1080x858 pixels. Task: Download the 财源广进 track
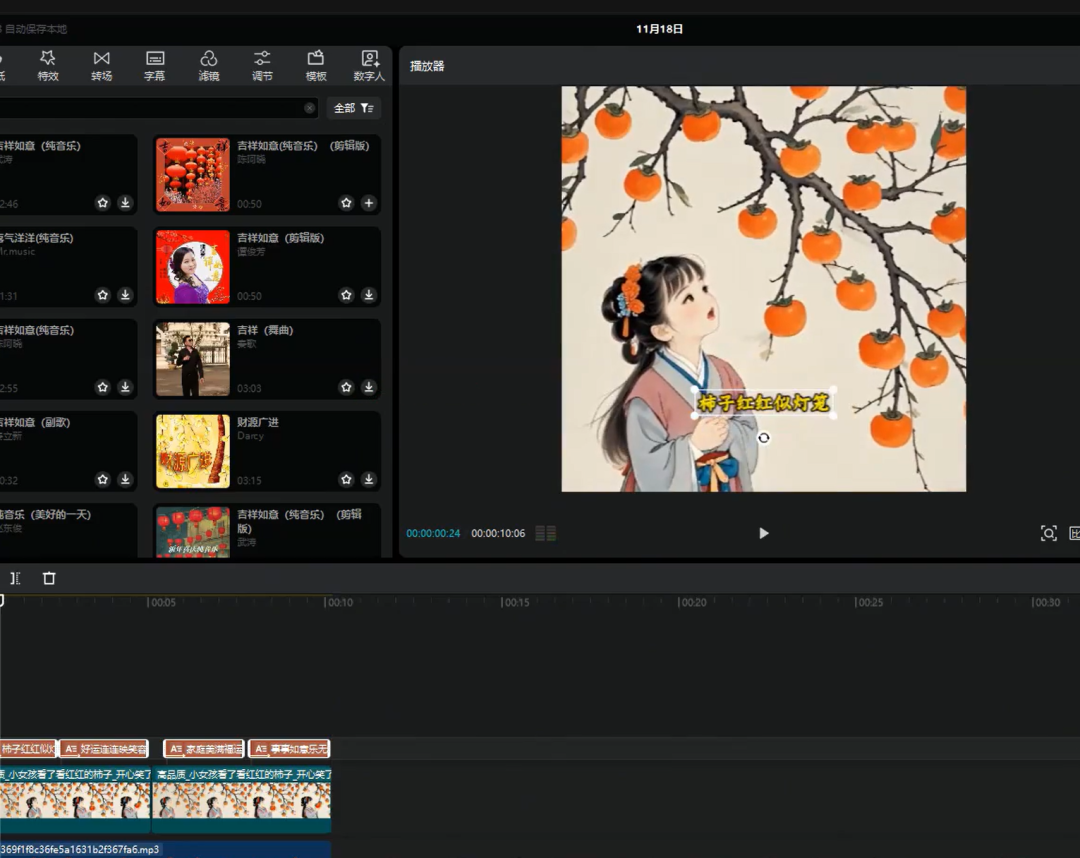pyautogui.click(x=369, y=479)
